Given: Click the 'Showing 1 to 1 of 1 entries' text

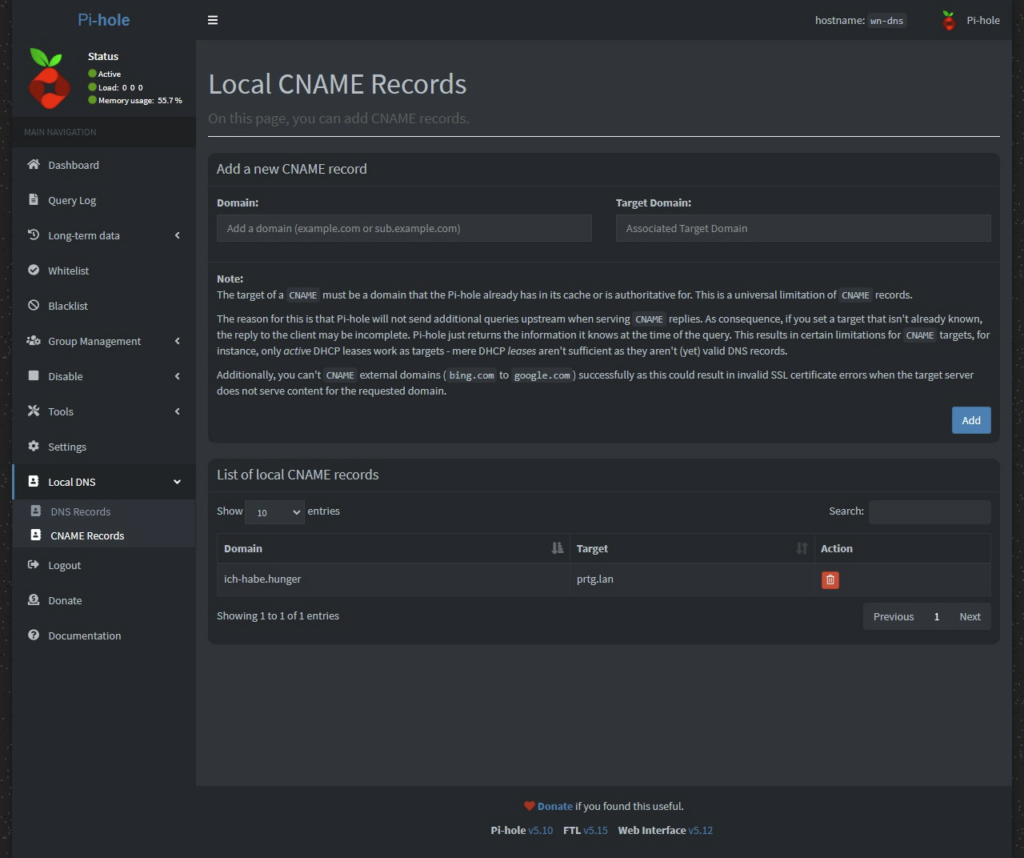Looking at the screenshot, I should tap(278, 616).
